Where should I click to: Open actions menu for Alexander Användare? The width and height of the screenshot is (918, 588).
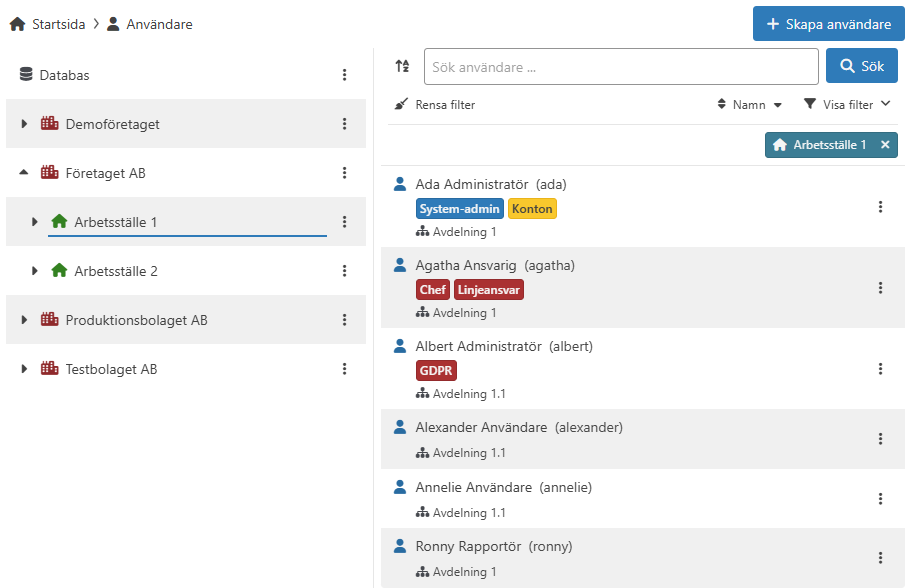point(880,439)
